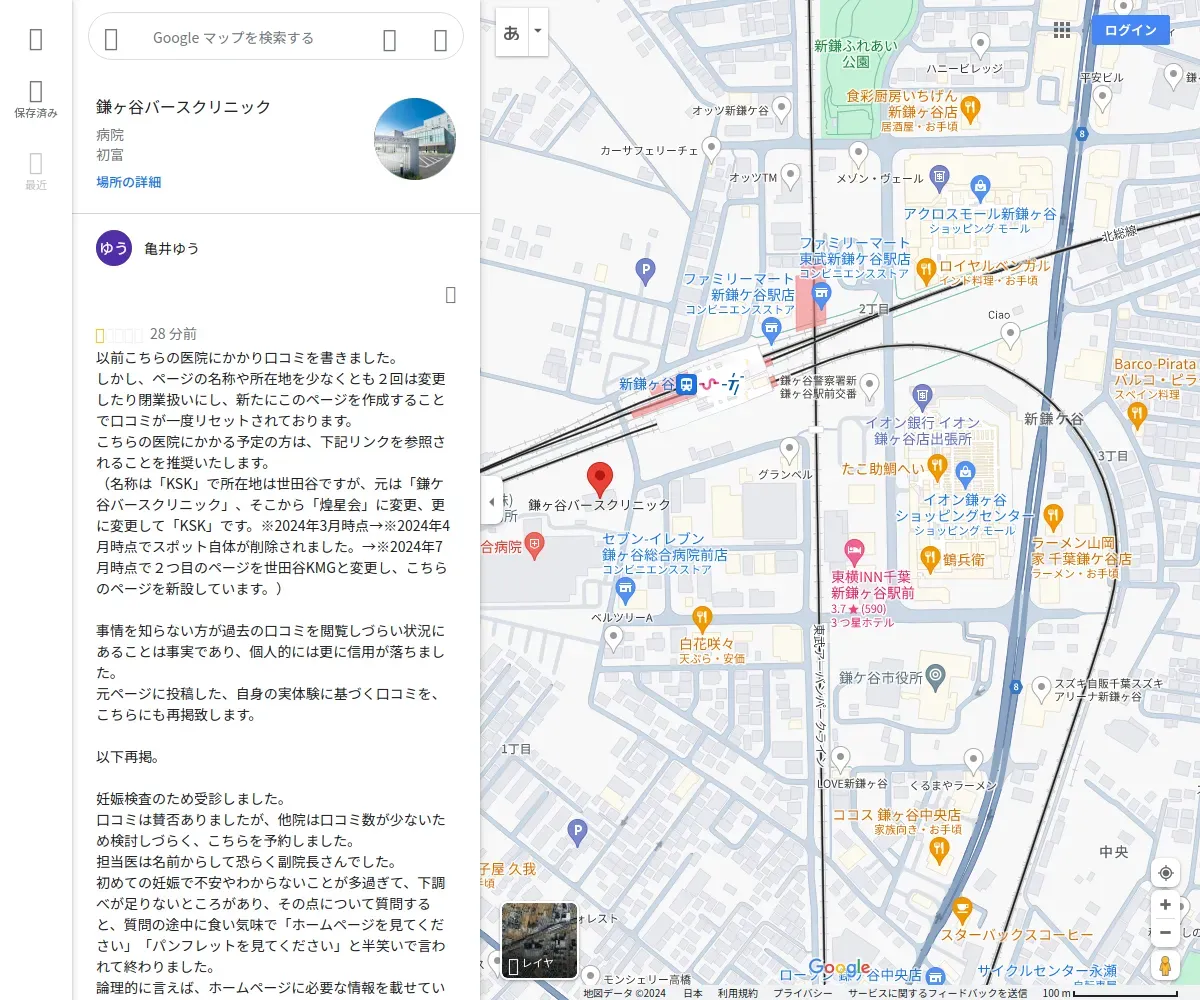The image size is (1200, 1000).
Task: Click サービスに関するフィードバックを送信 link
Action: pyautogui.click(x=937, y=993)
